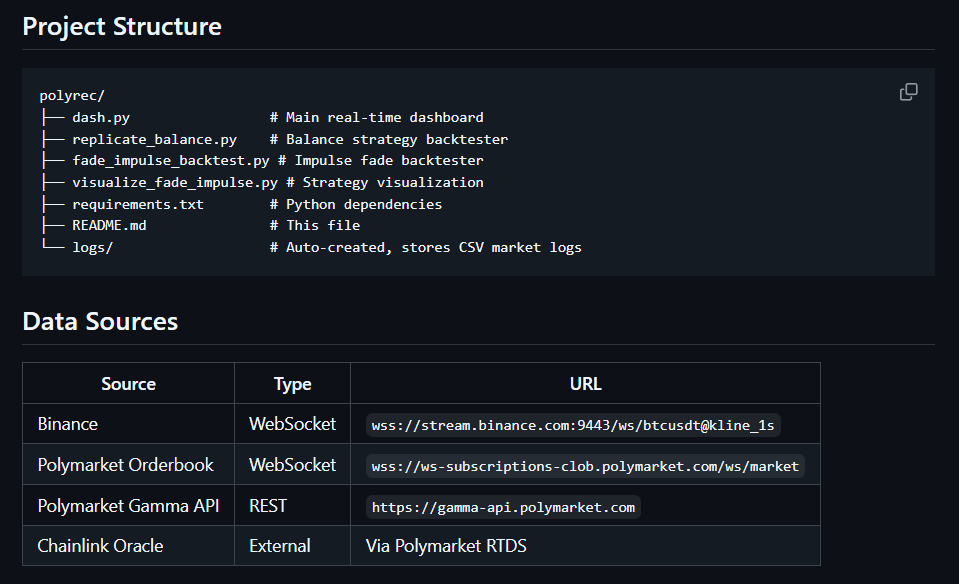Click the Source column header

coord(128,384)
